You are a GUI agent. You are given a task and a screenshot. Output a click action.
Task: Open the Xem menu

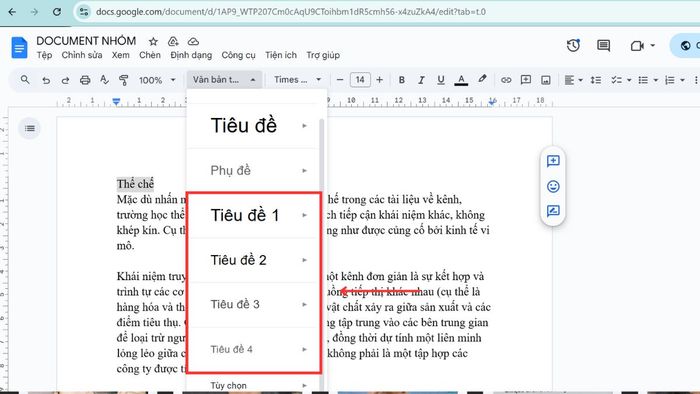click(x=121, y=55)
